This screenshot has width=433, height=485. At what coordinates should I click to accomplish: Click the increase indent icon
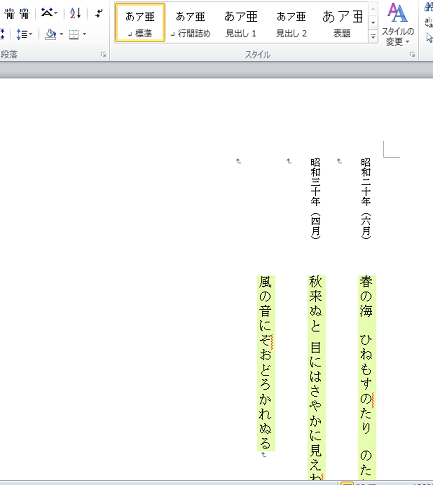(x=24, y=14)
